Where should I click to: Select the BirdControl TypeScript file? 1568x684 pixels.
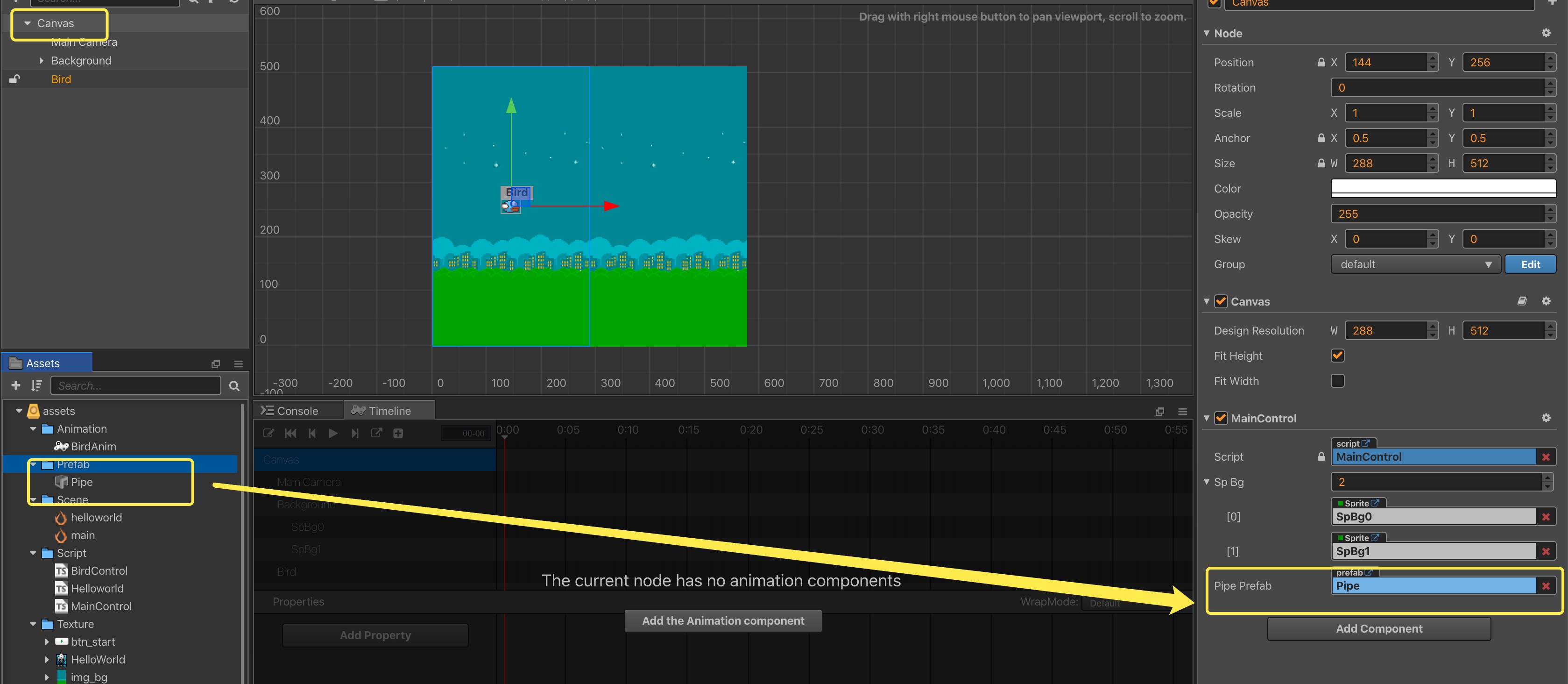click(99, 571)
